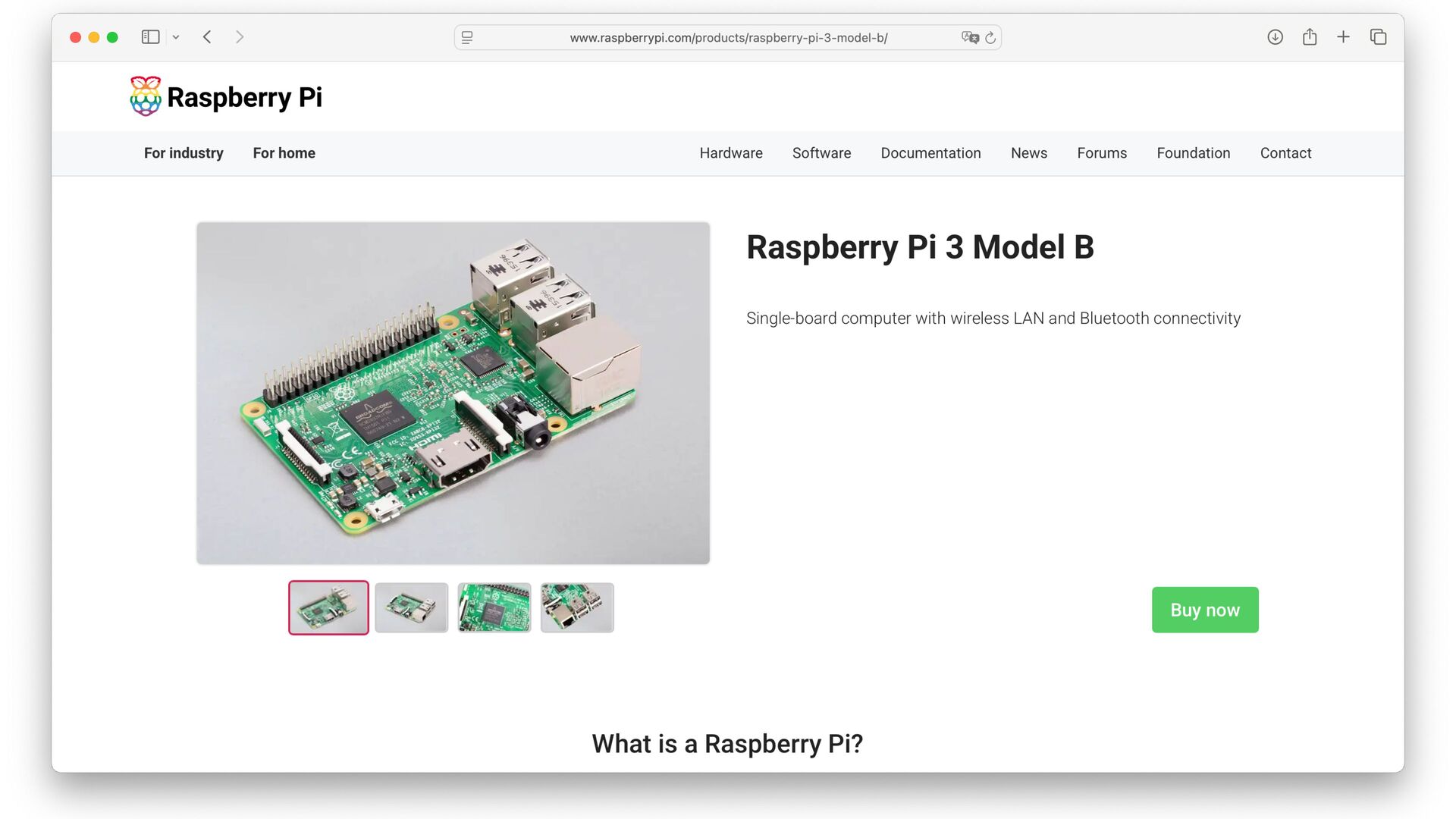Select the third close-up board thumbnail
1456x819 pixels.
pyautogui.click(x=494, y=607)
